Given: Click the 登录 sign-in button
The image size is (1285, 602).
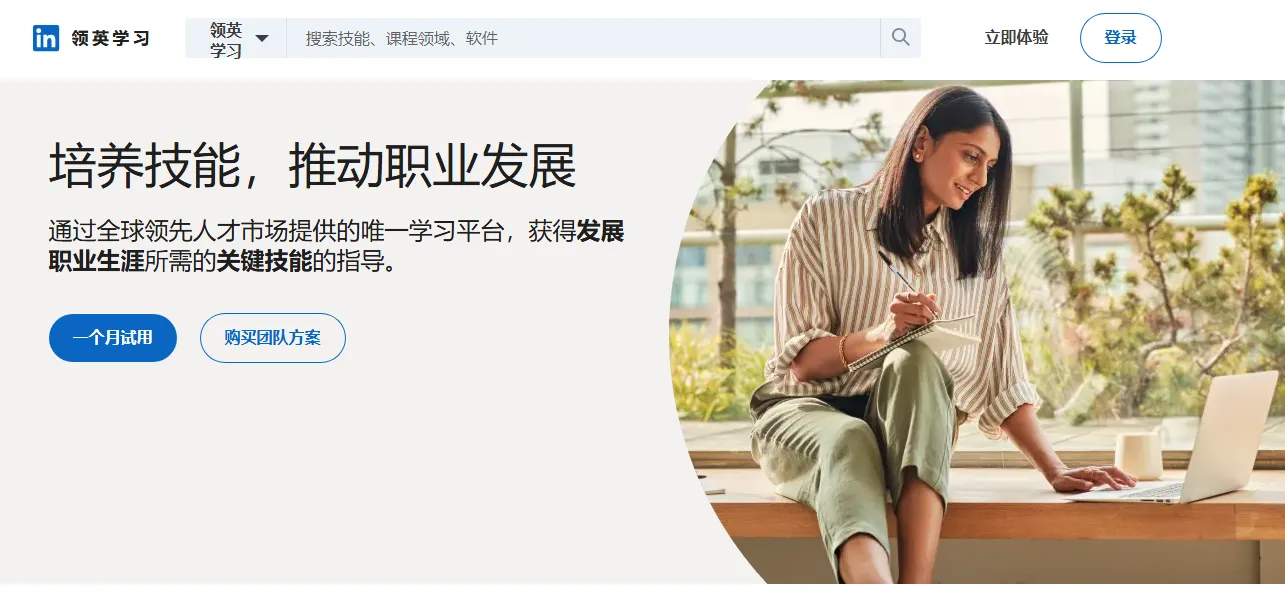Looking at the screenshot, I should click(1120, 38).
